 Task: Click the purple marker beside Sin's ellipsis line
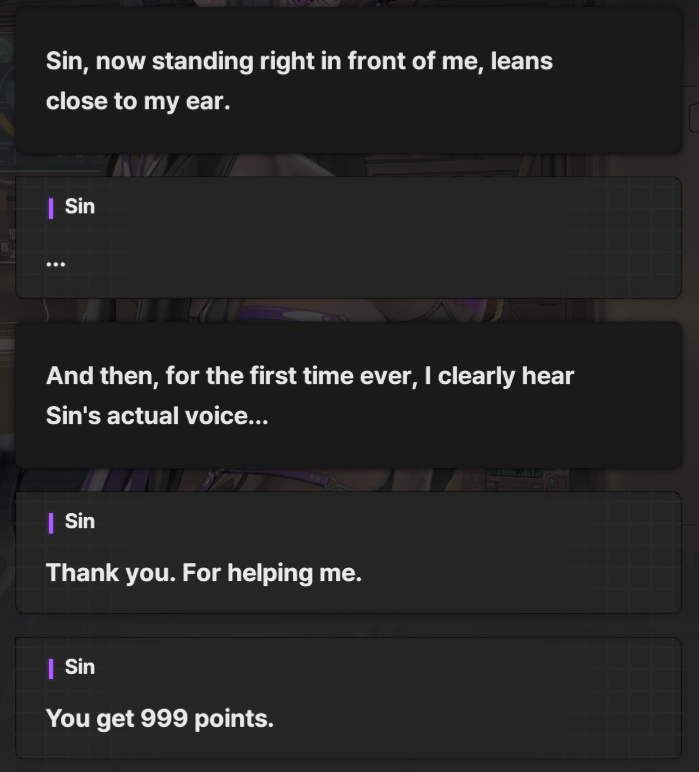pos(51,208)
